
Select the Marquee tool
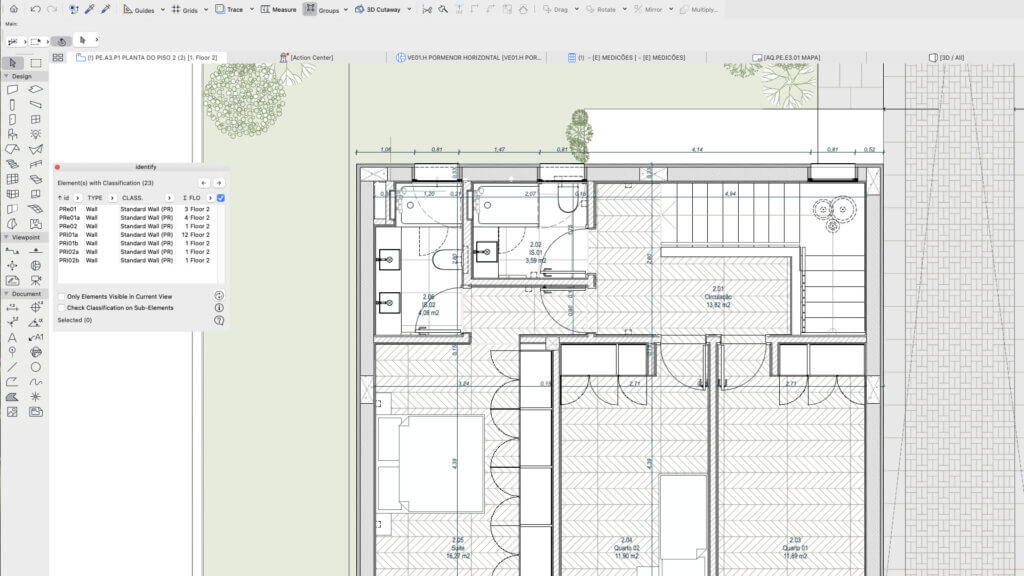pos(36,63)
